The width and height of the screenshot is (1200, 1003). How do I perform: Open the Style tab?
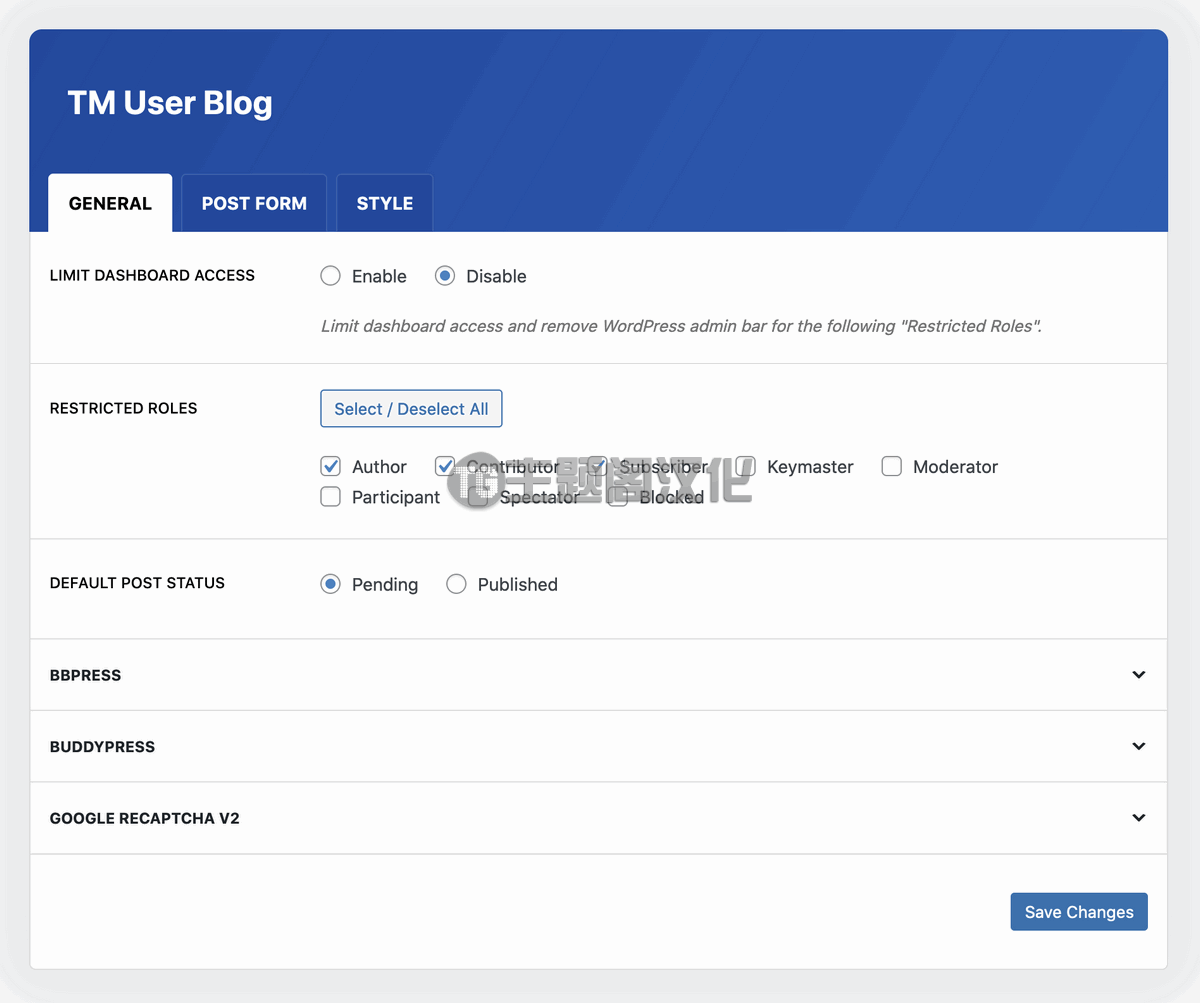point(385,203)
